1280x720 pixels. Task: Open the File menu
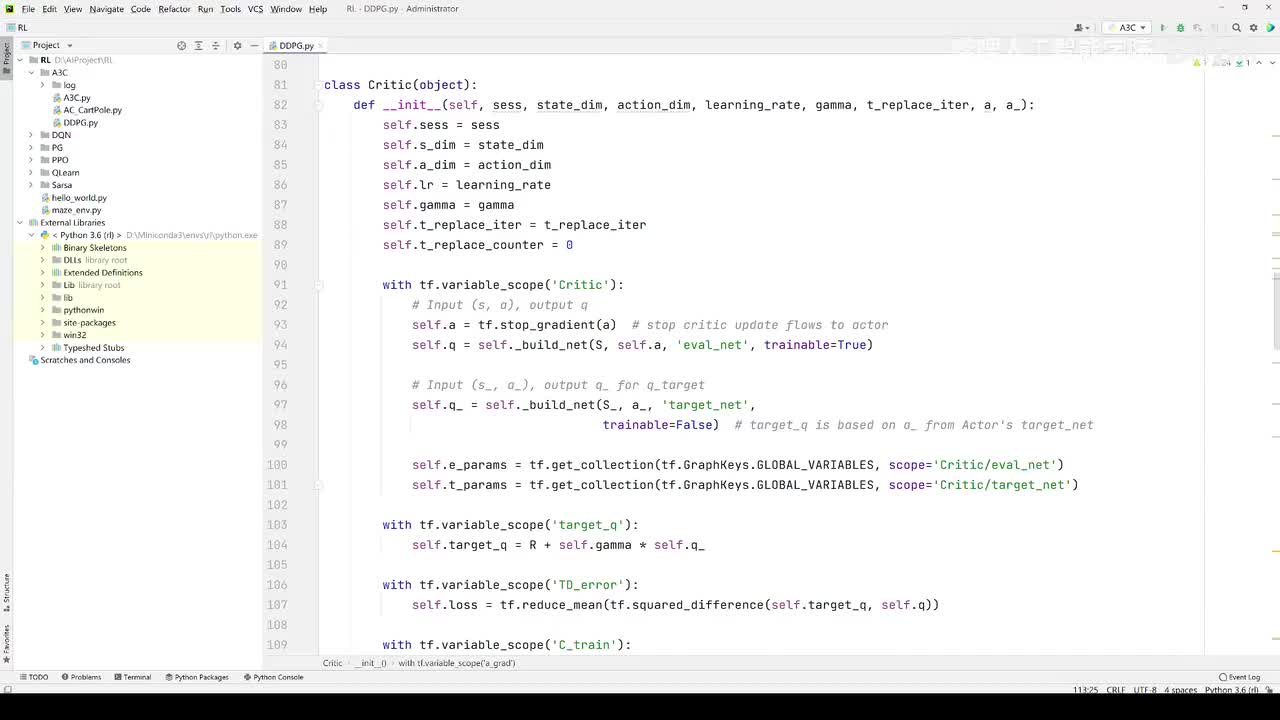28,9
